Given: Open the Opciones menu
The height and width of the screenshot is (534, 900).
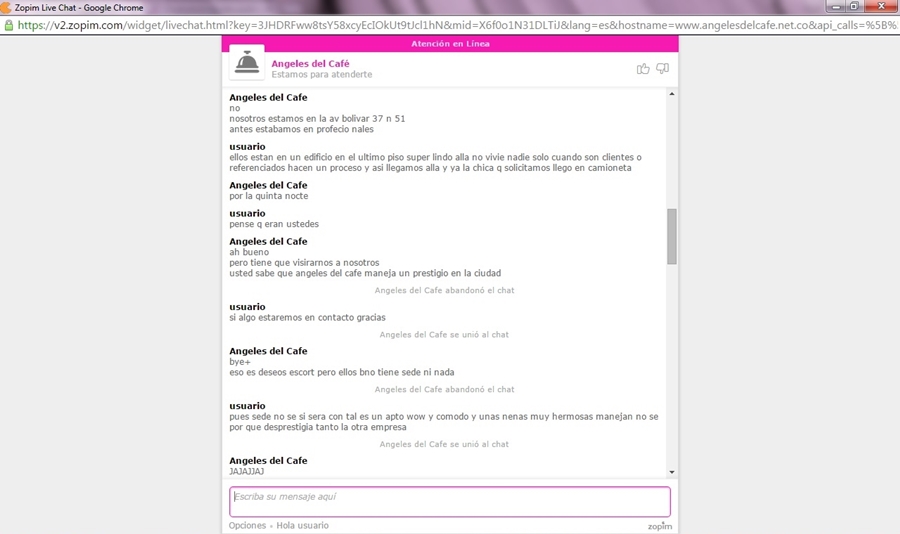Looking at the screenshot, I should point(247,525).
